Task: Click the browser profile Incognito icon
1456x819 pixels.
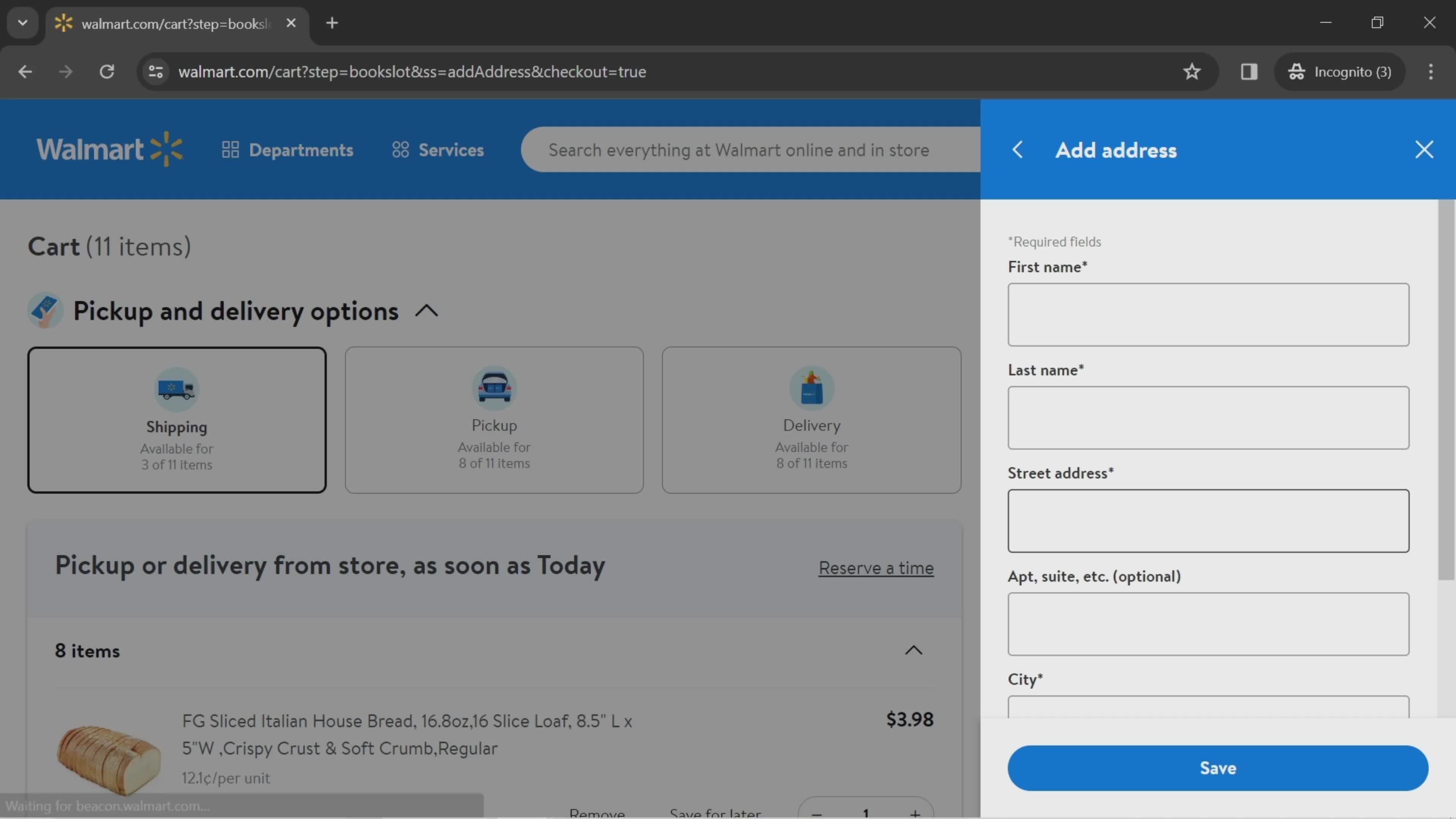Action: click(1297, 71)
